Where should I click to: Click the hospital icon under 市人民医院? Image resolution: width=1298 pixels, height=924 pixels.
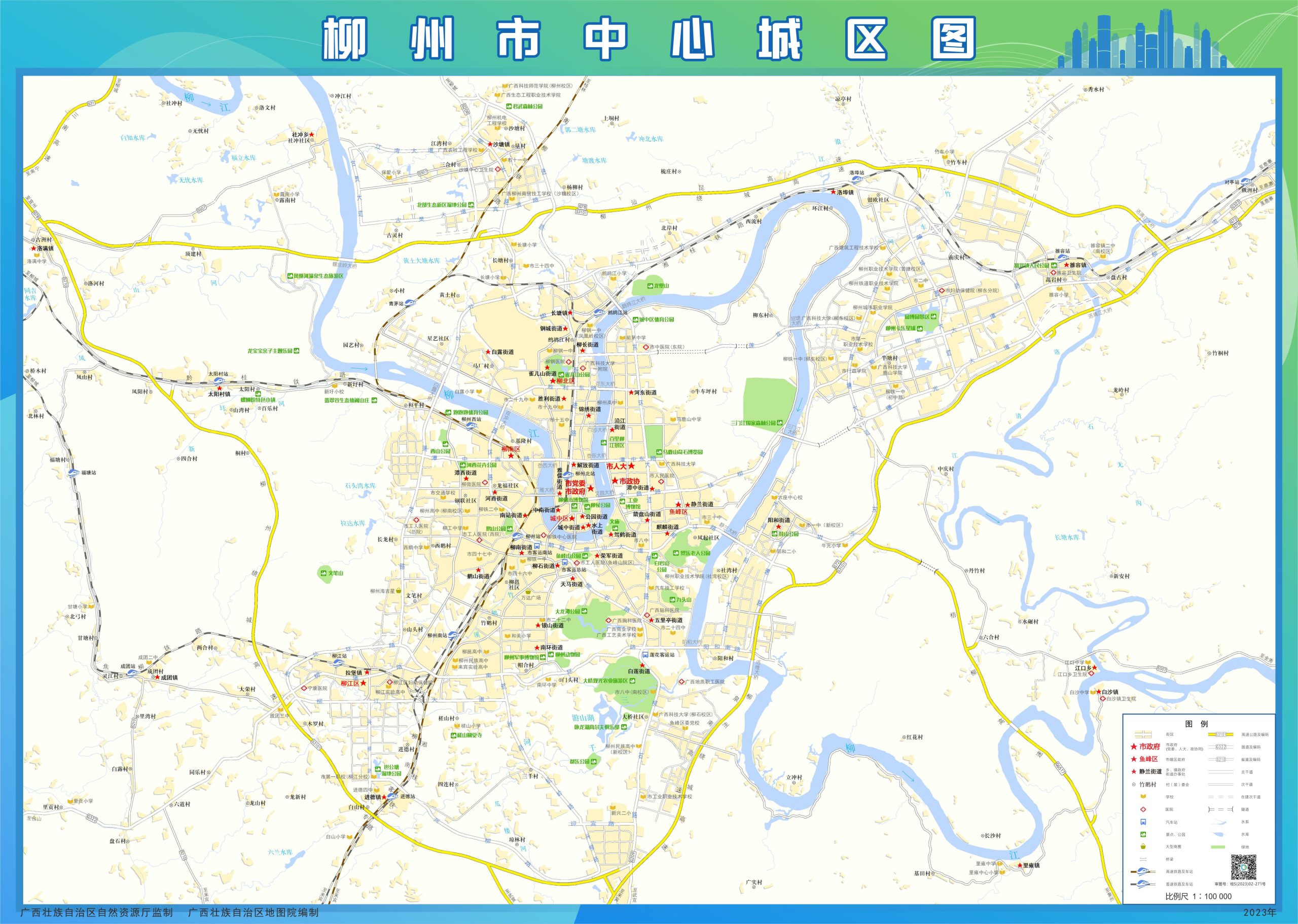[x=662, y=482]
